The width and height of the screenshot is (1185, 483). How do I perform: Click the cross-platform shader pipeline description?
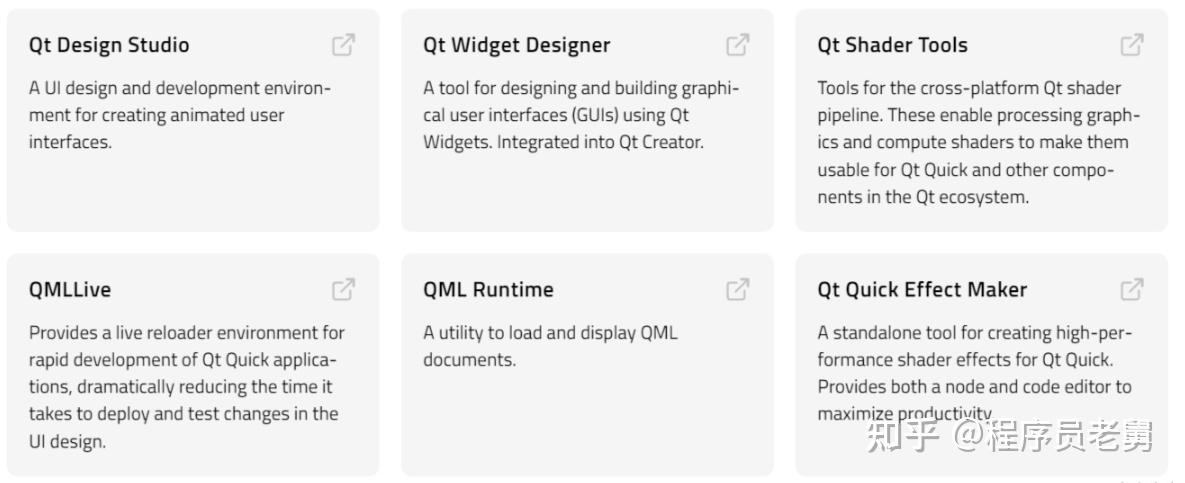tap(977, 142)
